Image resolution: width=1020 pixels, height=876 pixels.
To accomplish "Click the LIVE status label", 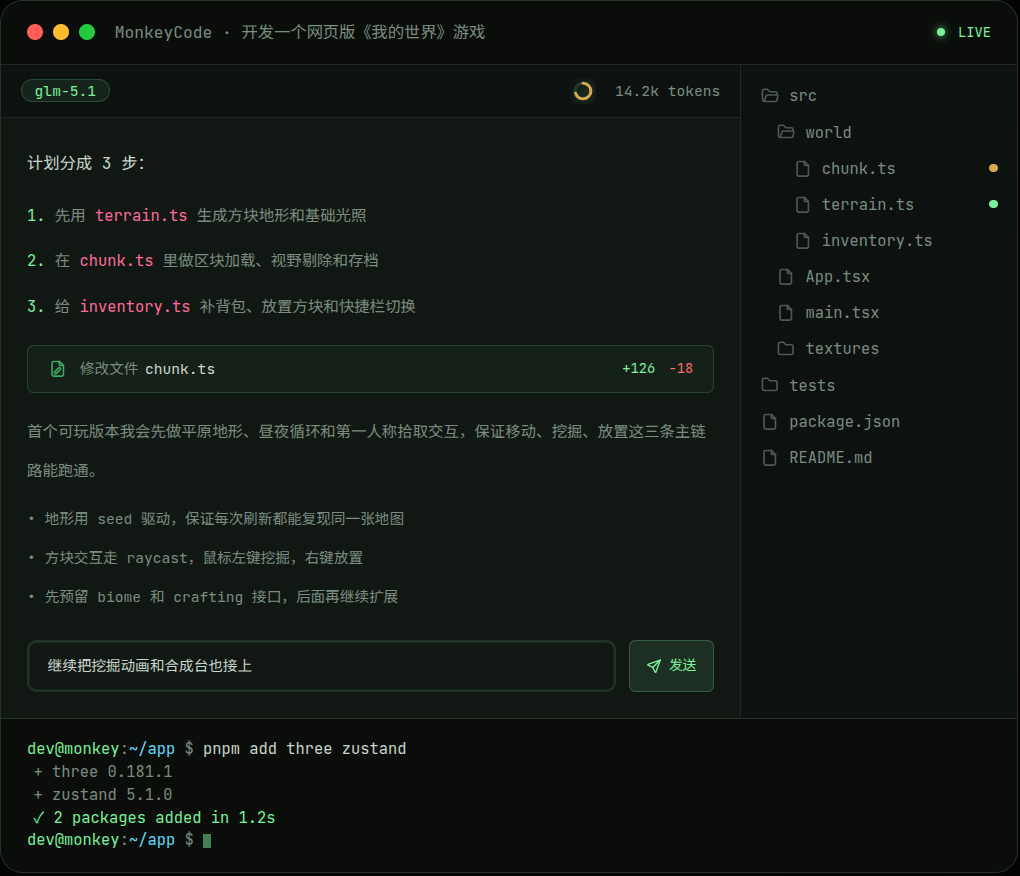I will pos(974,32).
